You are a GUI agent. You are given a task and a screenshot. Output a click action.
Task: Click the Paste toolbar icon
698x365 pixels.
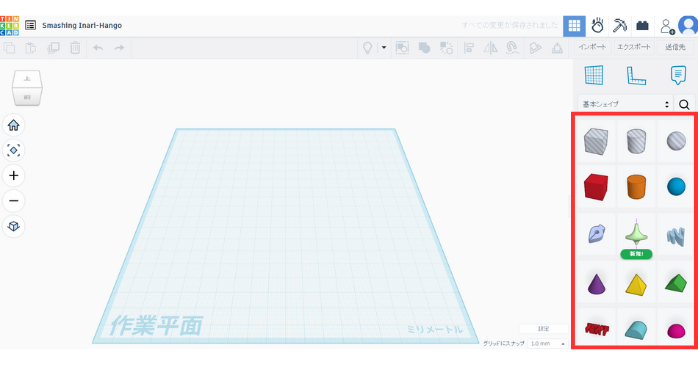pos(31,48)
